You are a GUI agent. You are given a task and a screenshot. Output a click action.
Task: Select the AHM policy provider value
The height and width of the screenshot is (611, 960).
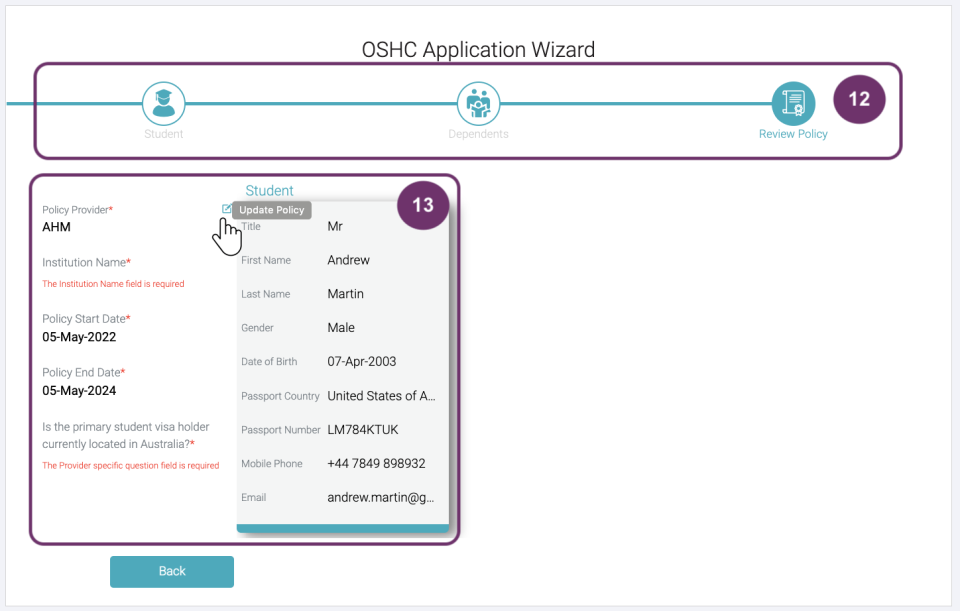coord(56,227)
